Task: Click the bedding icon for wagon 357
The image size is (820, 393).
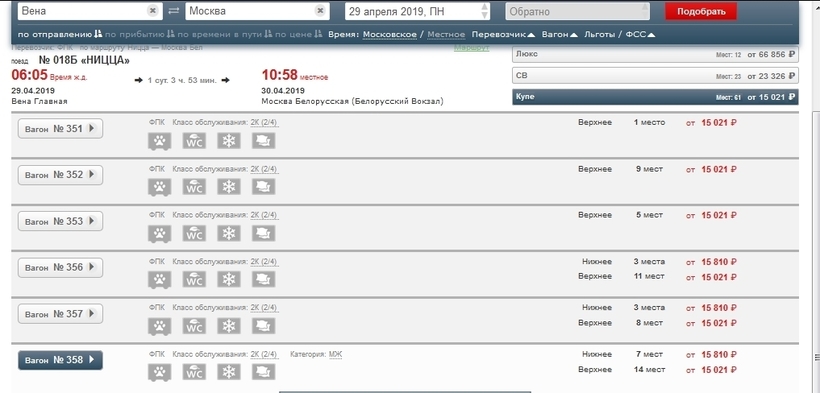Action: point(263,326)
